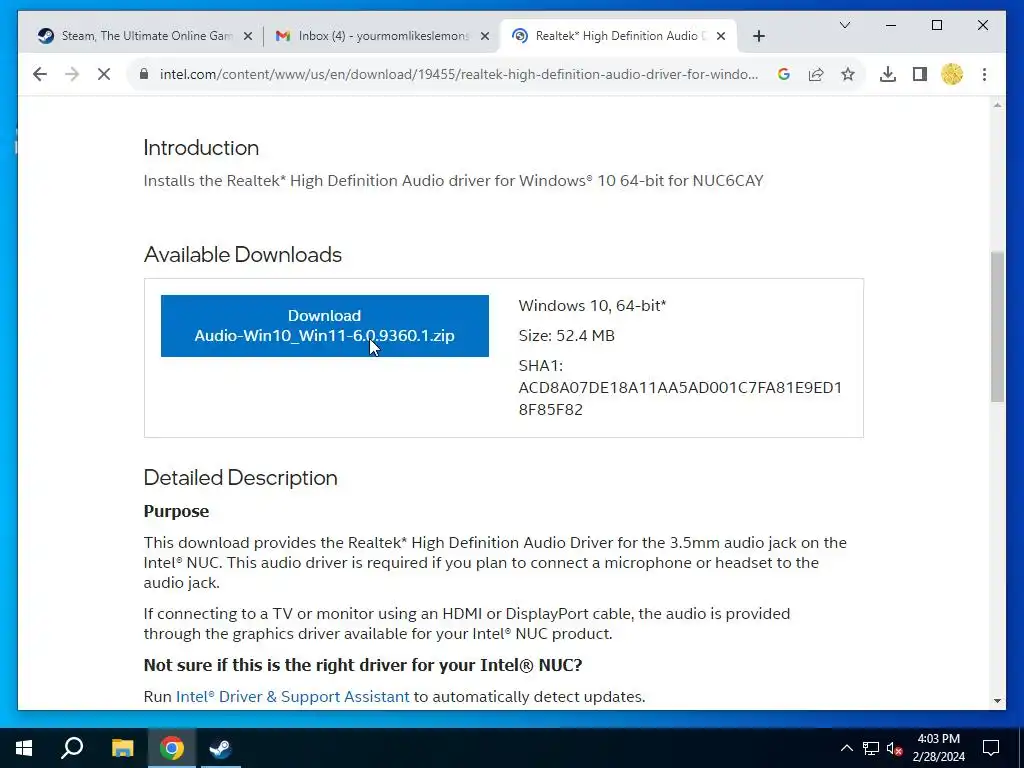The width and height of the screenshot is (1024, 768).
Task: Close the Realtek Audio tab
Action: tap(721, 36)
